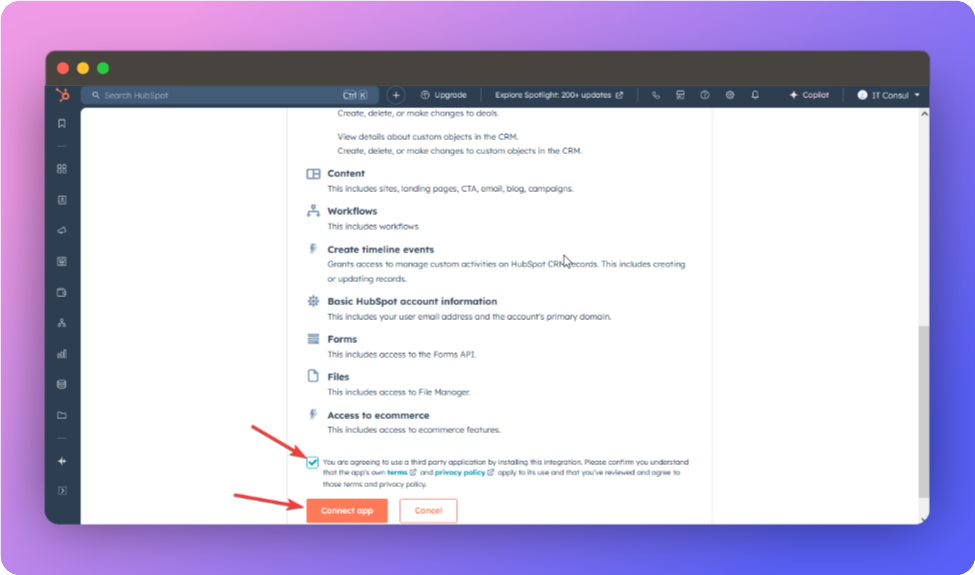Click the Workflows permission heading
The height and width of the screenshot is (575, 975).
click(352, 211)
